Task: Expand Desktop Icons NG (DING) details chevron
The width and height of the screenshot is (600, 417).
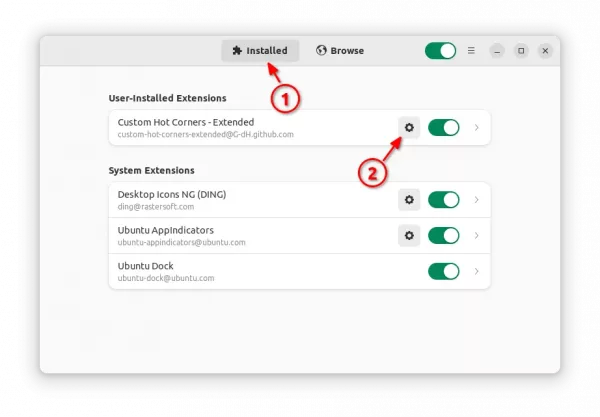Action: [x=476, y=200]
